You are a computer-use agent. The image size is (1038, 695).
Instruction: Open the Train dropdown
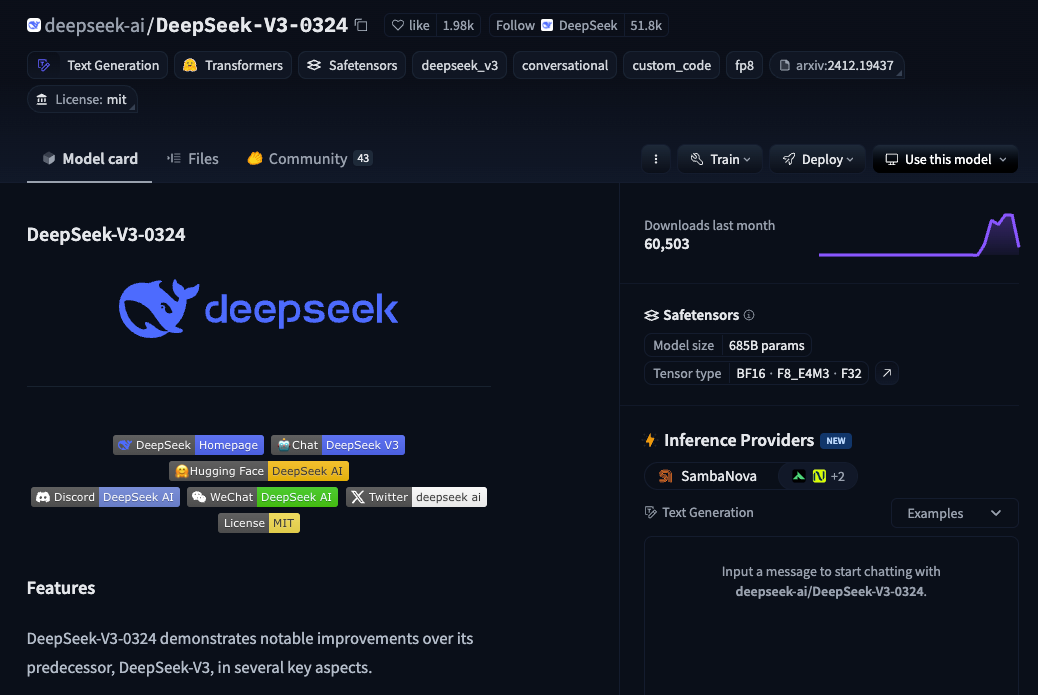click(x=720, y=158)
